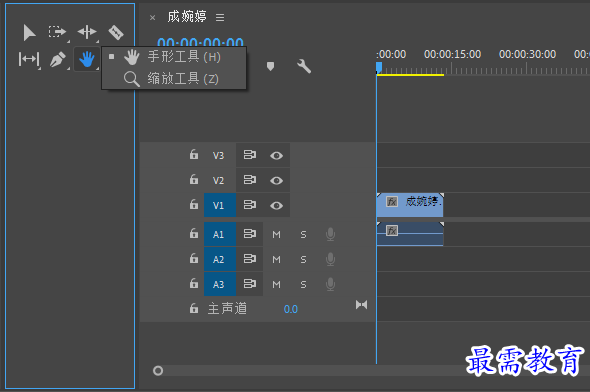Toggle A2 track targeting
Image resolution: width=590 pixels, height=392 pixels.
click(220, 259)
